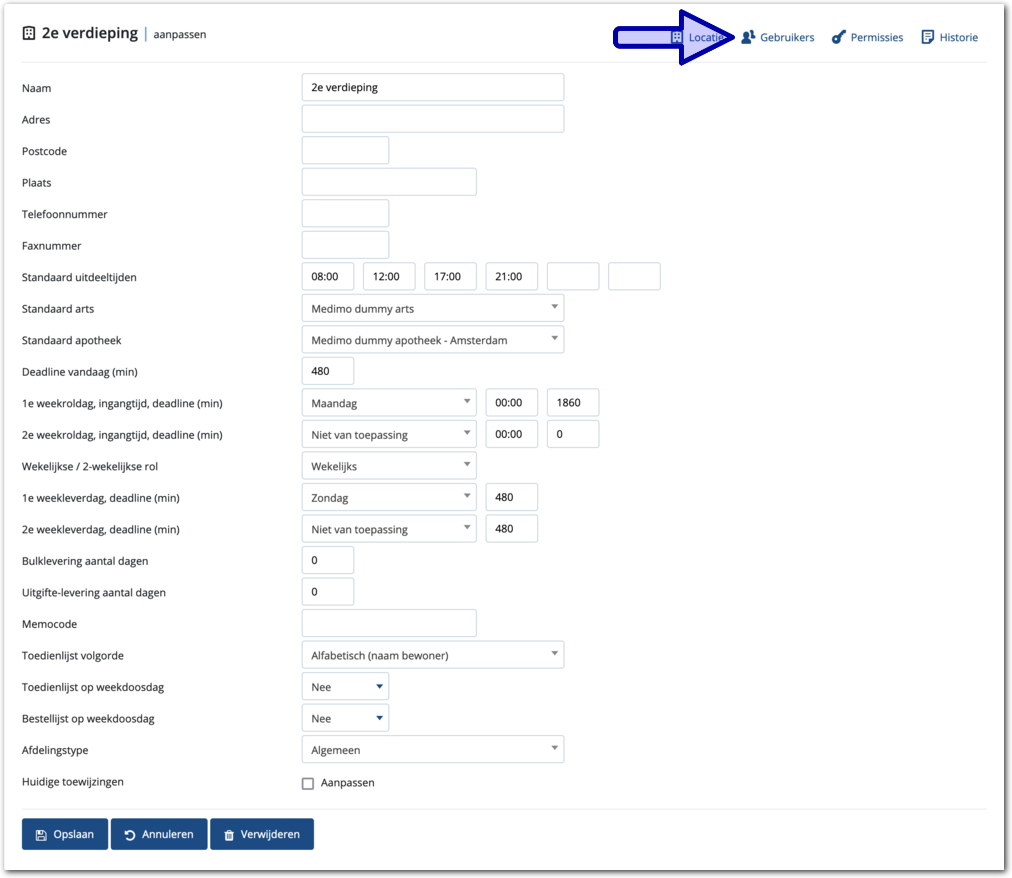
Task: Switch to the Permissies tab
Action: (x=875, y=37)
